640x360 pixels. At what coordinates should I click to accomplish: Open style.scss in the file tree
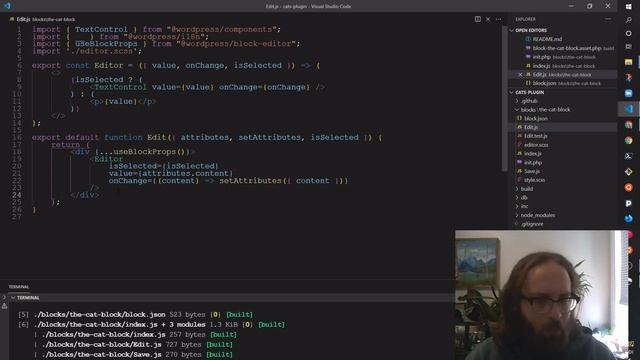[534, 180]
